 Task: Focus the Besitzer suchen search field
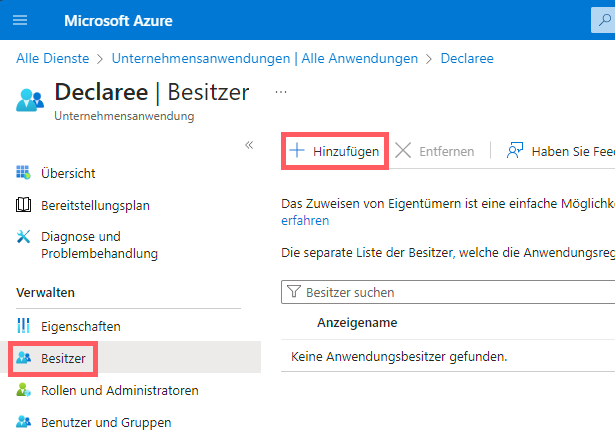pos(450,292)
